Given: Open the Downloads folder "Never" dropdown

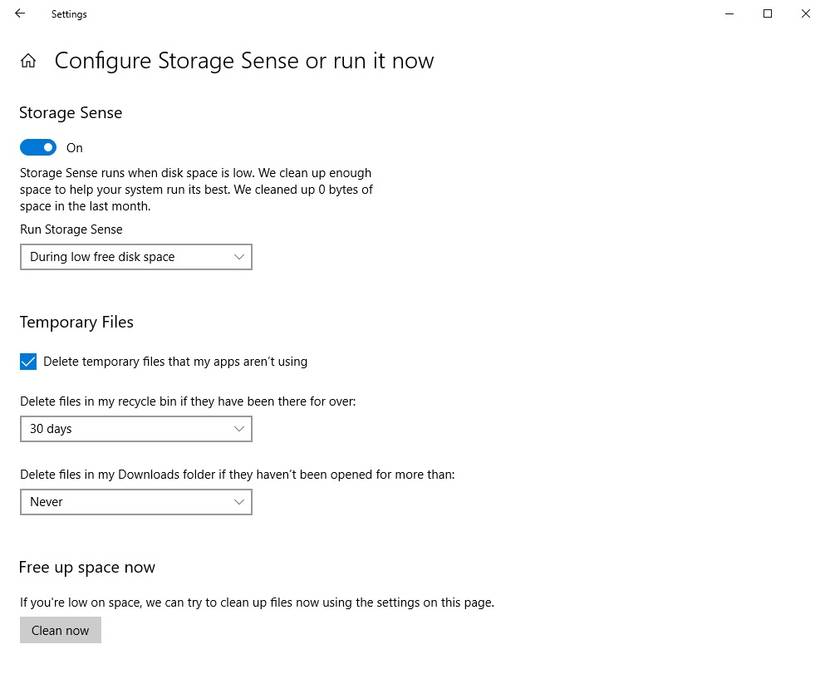Looking at the screenshot, I should (x=135, y=502).
